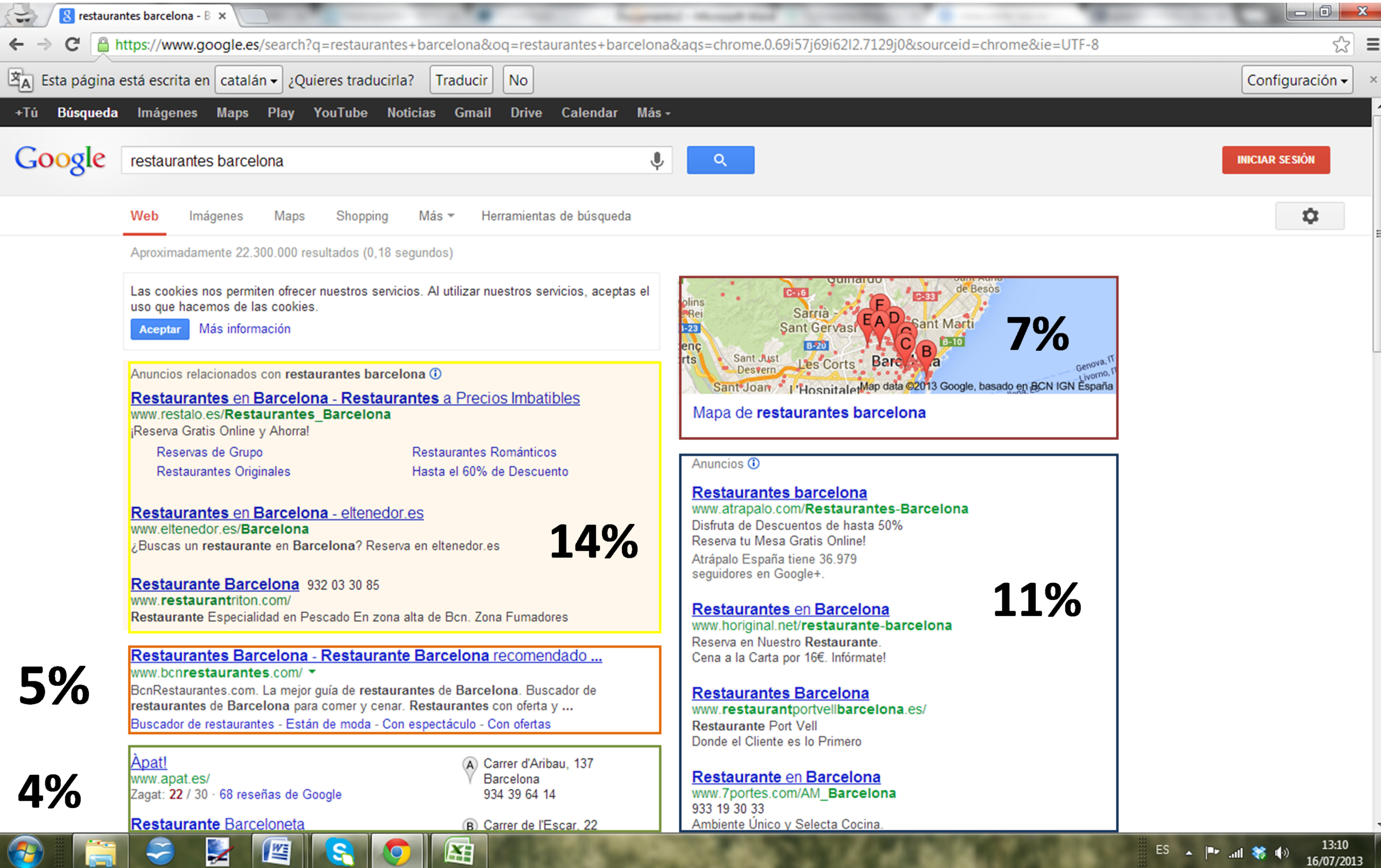Open YouTube in the black navigation bar
This screenshot has height=868, width=1381.
click(x=340, y=113)
